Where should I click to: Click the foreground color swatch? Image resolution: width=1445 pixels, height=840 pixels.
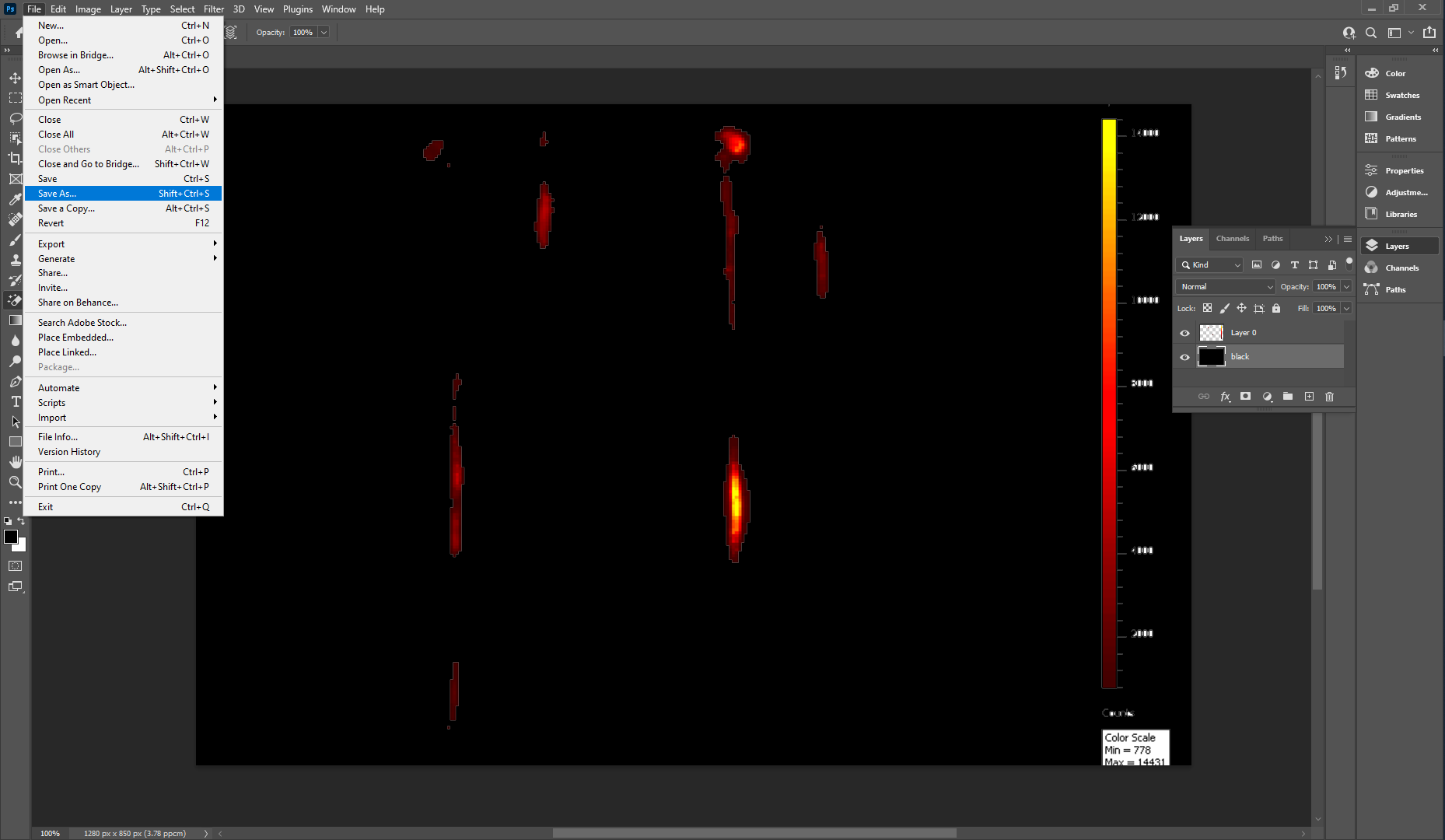(10, 537)
